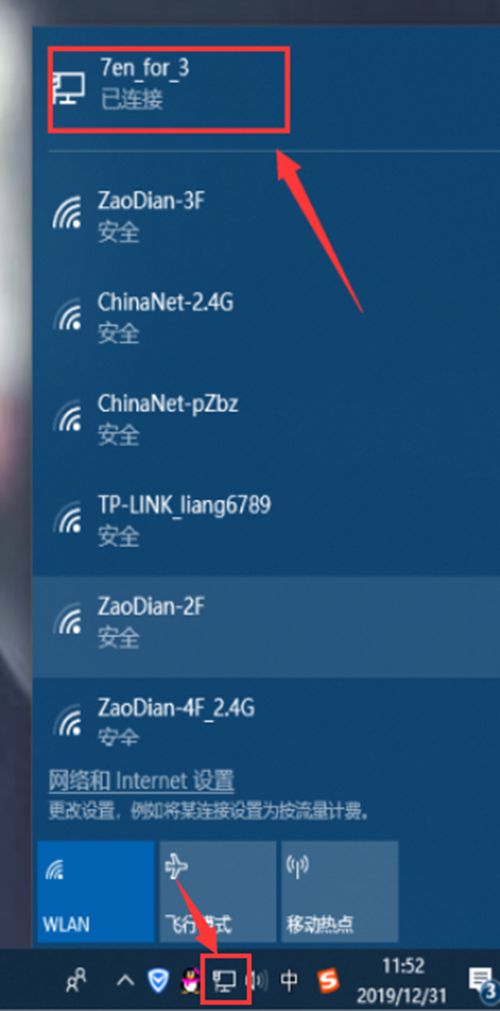Select the TP-LINK_liang6789 network
Screen dimensions: 500x1011
[x=266, y=520]
